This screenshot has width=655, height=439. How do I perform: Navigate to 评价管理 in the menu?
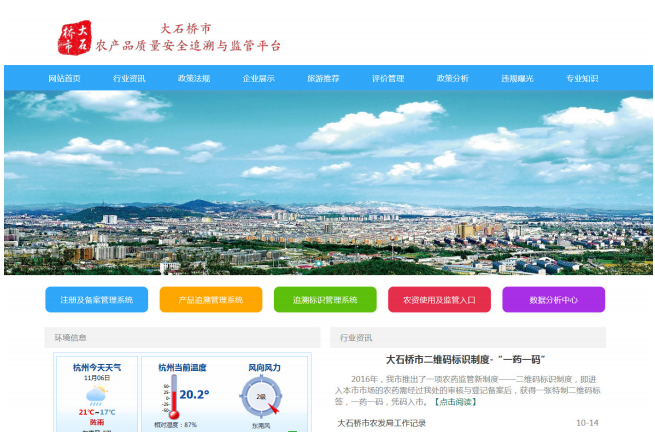click(x=388, y=78)
